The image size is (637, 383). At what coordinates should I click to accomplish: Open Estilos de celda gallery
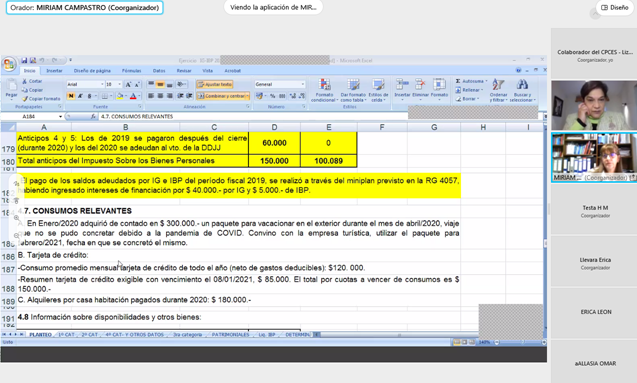coord(378,90)
